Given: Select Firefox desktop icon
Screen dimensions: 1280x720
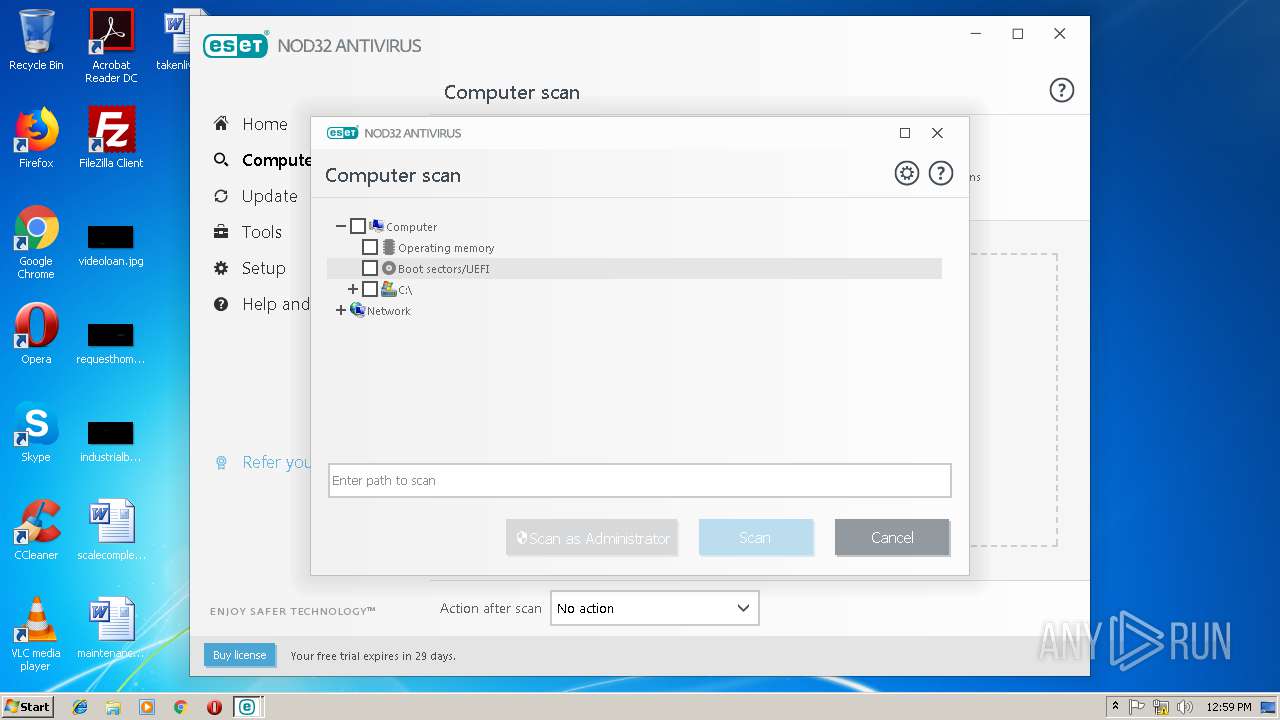Looking at the screenshot, I should pyautogui.click(x=36, y=138).
